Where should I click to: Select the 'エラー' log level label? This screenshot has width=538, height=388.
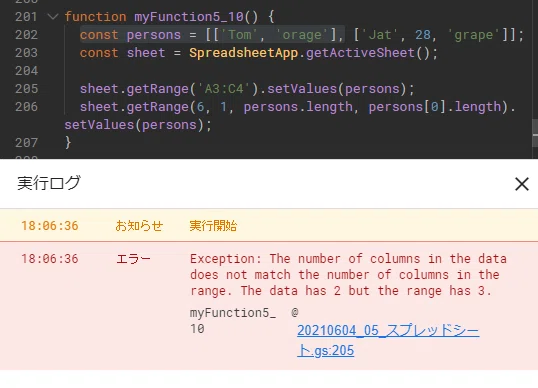pyautogui.click(x=133, y=258)
